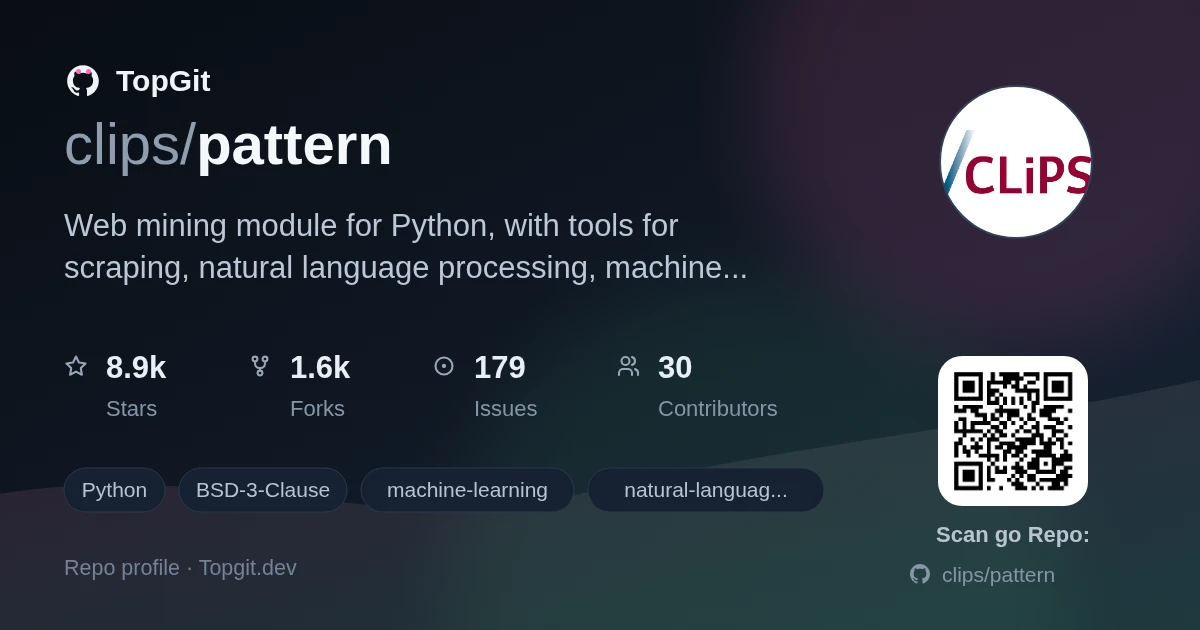This screenshot has height=630, width=1200.
Task: Select the machine-learning topic tag
Action: pyautogui.click(x=467, y=490)
